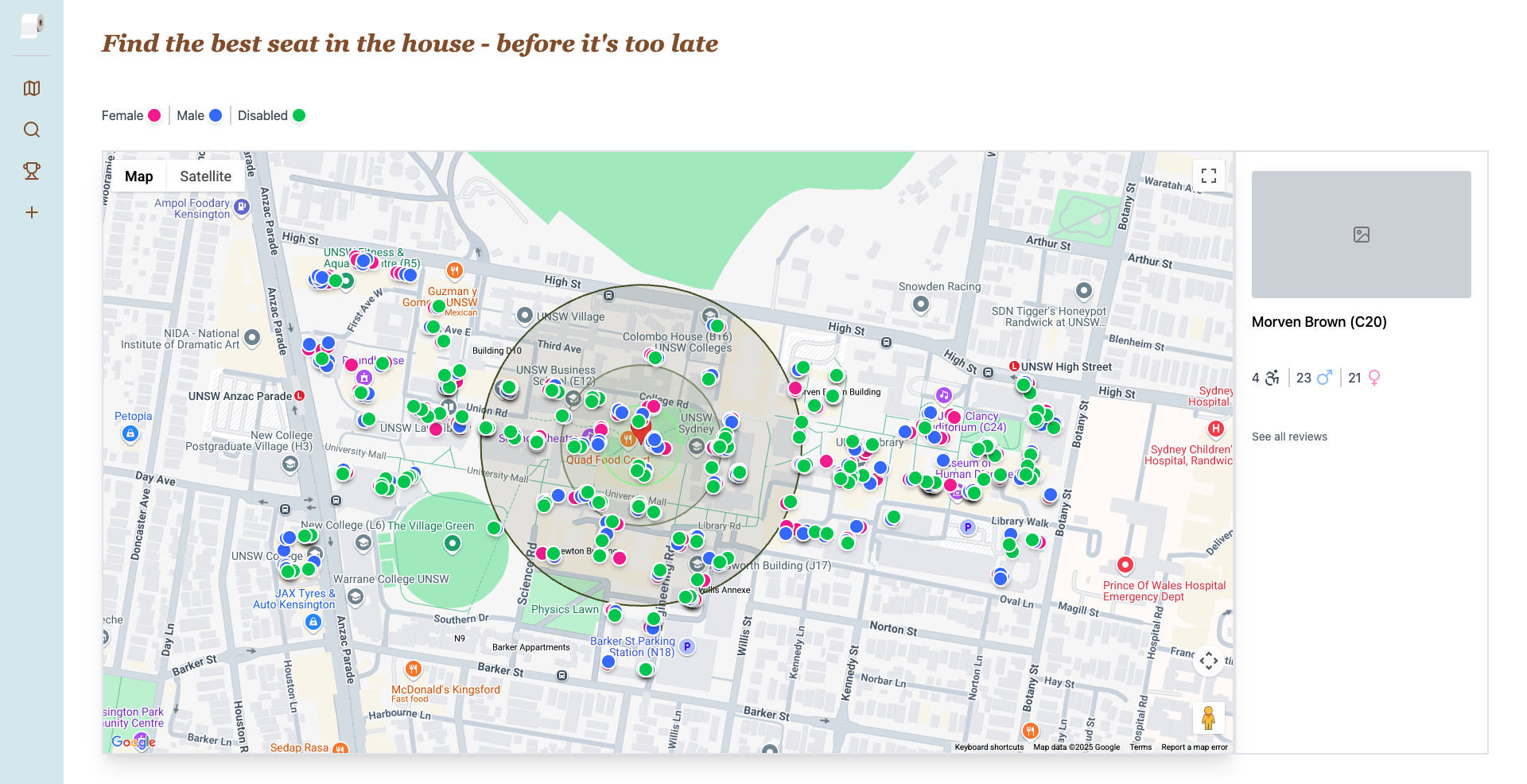
Task: Click Male blue legend dot
Action: [216, 115]
